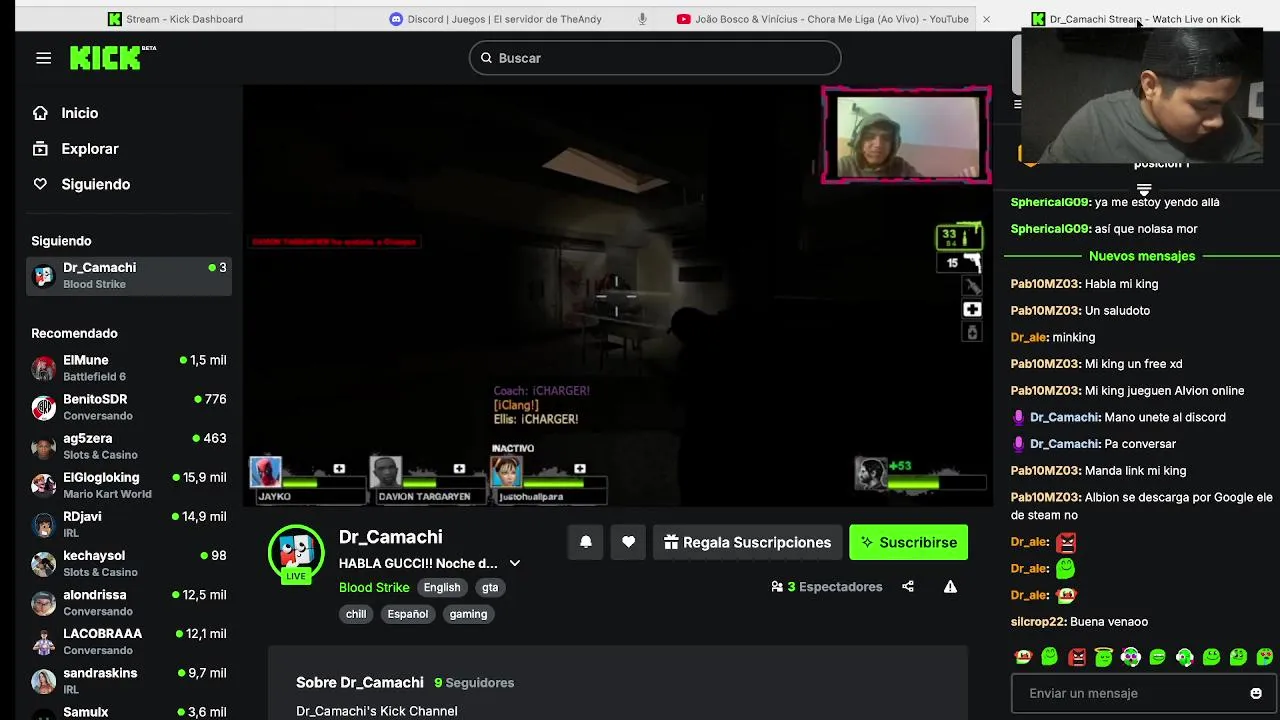
Task: Click Pab10MZ03 'Habla mi king' username
Action: pyautogui.click(x=1045, y=284)
